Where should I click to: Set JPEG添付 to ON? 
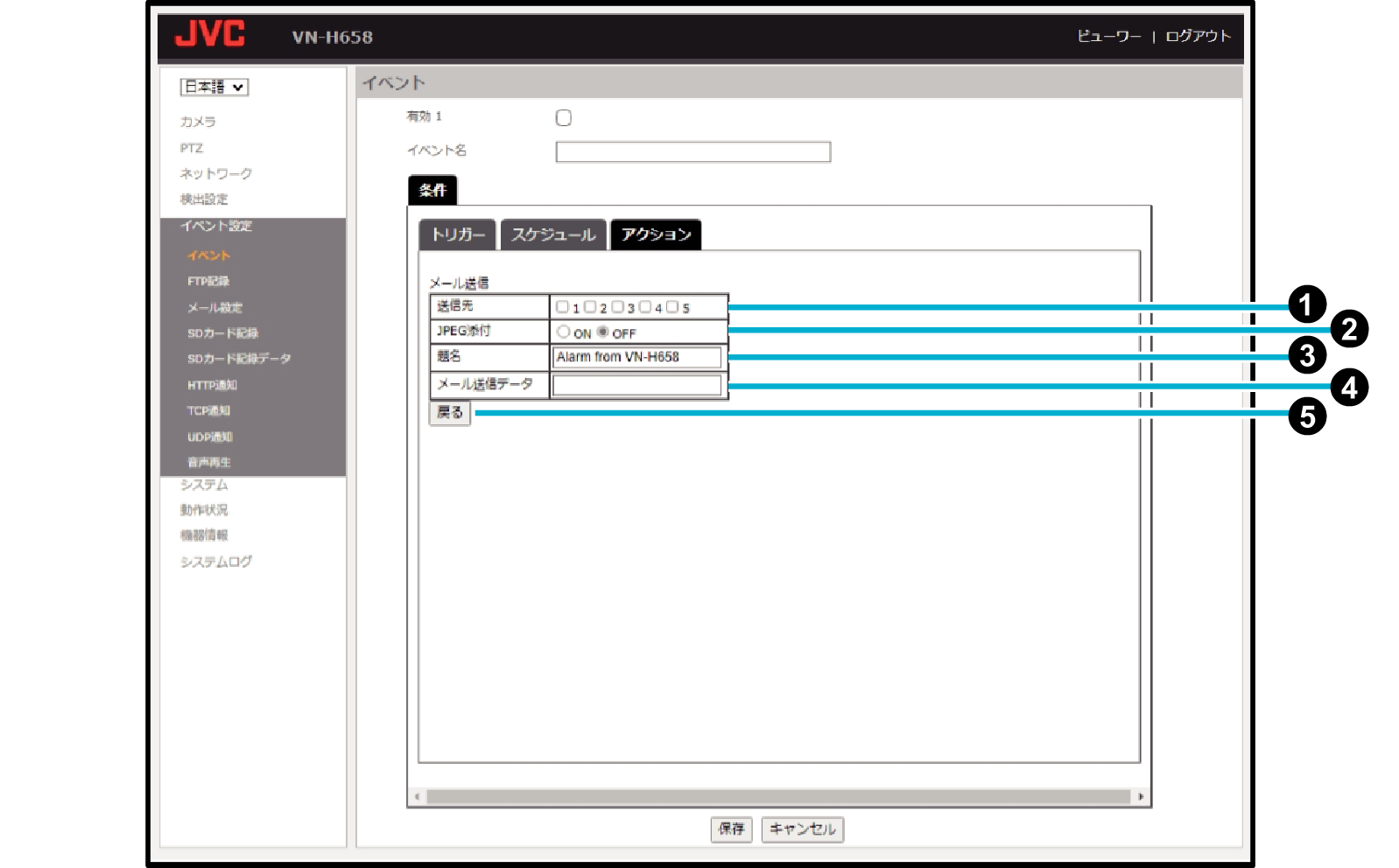pos(564,332)
